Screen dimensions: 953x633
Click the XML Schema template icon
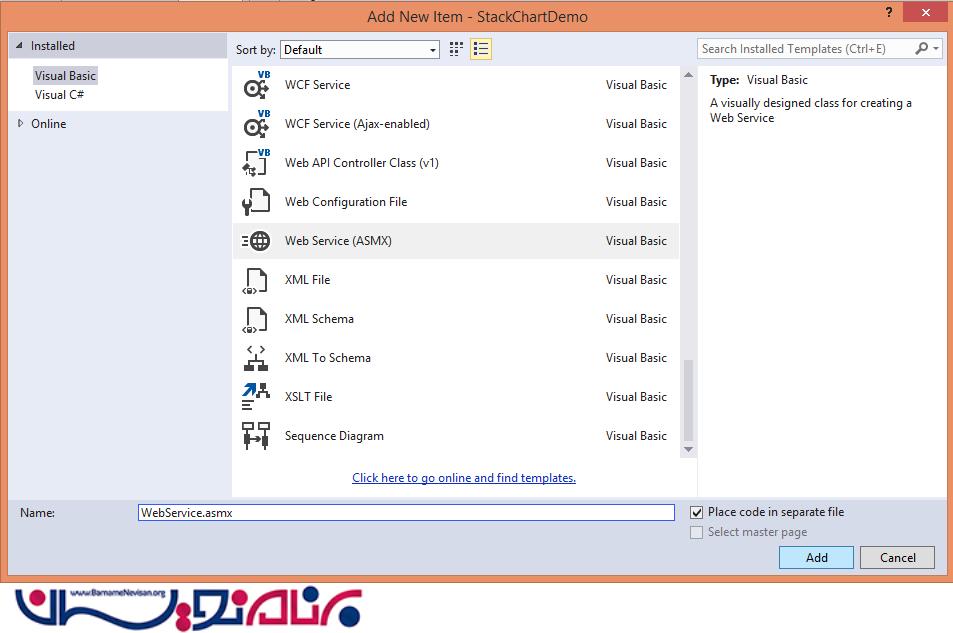[256, 319]
